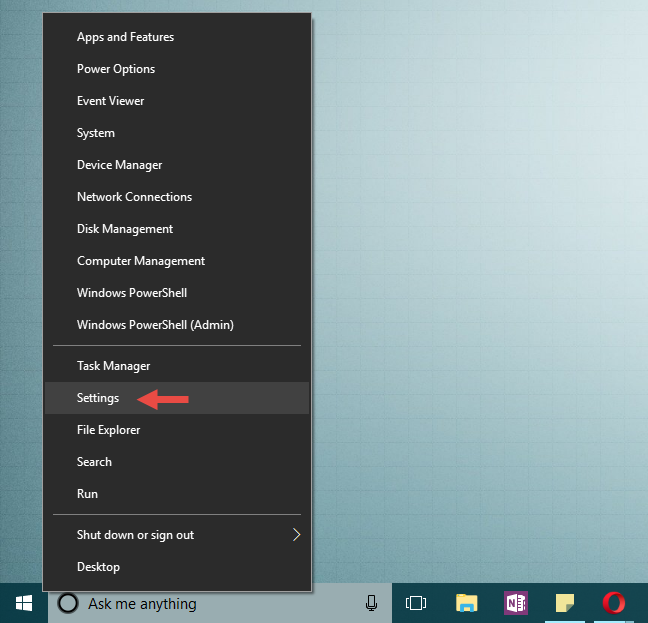Viewport: 648px width, 623px height.
Task: Open Device Manager from the menu
Action: click(x=119, y=165)
